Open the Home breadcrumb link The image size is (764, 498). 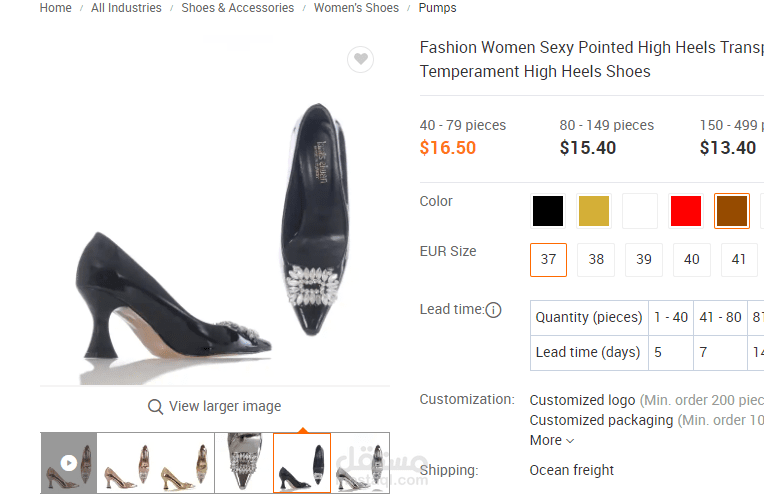tap(56, 8)
